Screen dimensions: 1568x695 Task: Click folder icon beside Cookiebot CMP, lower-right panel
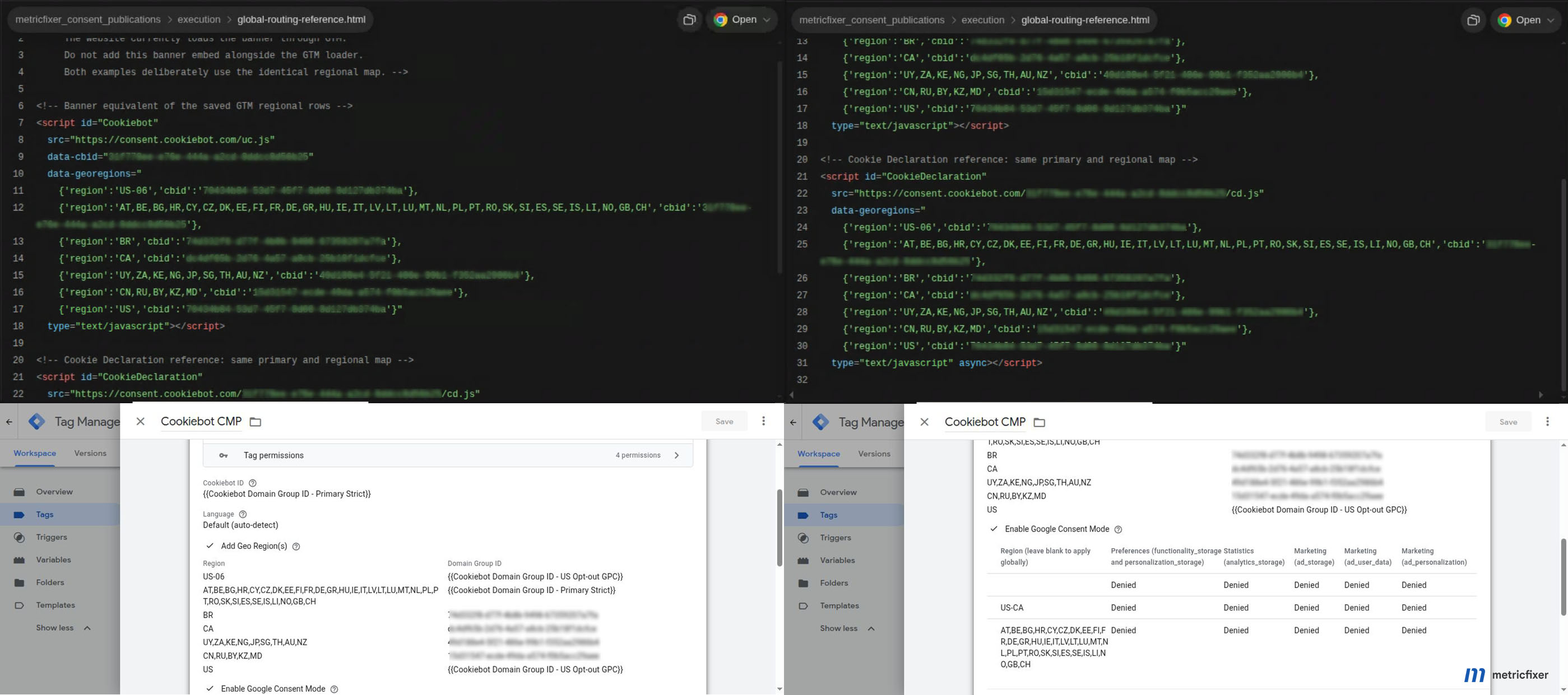[1040, 423]
